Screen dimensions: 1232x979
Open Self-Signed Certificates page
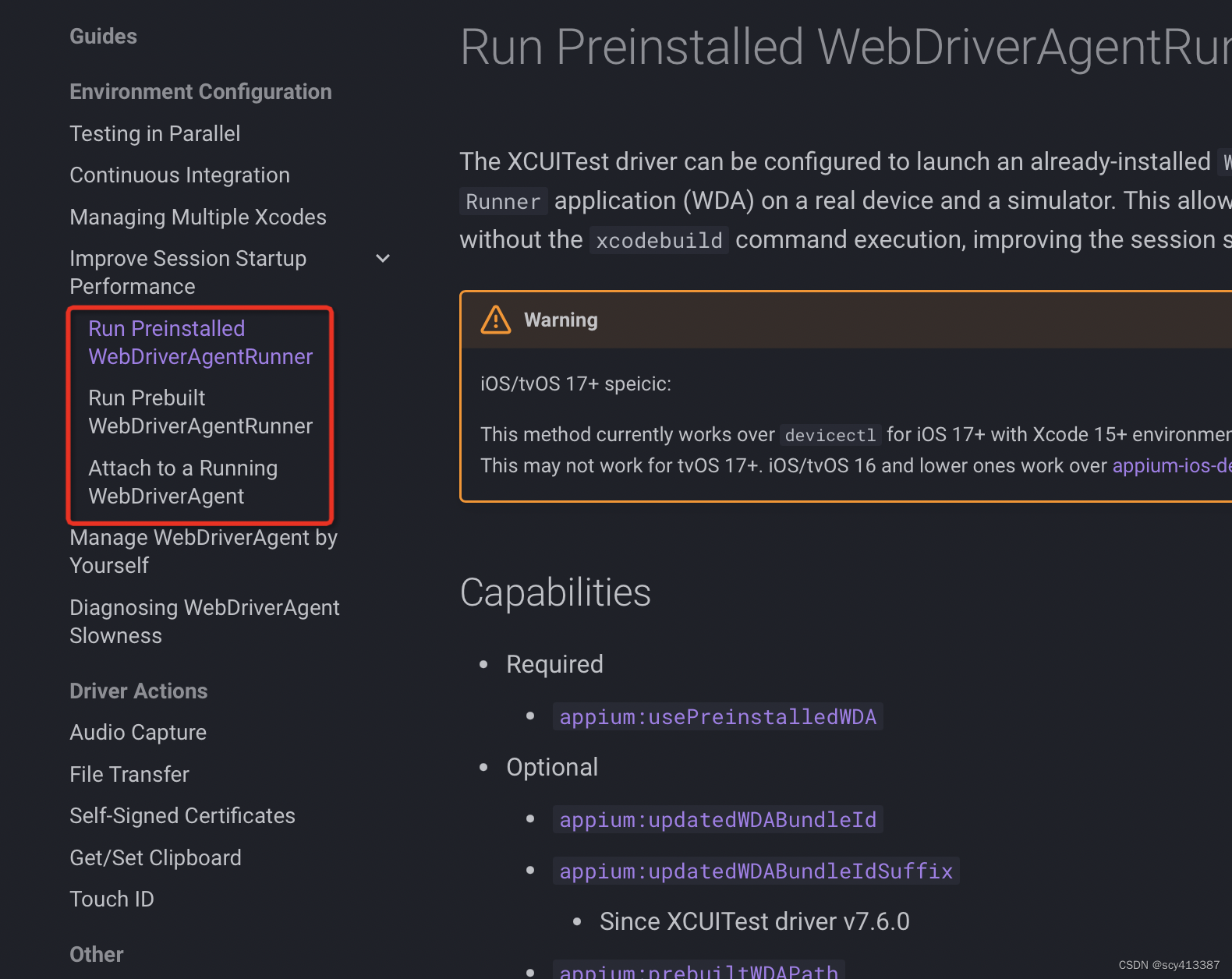coord(182,816)
